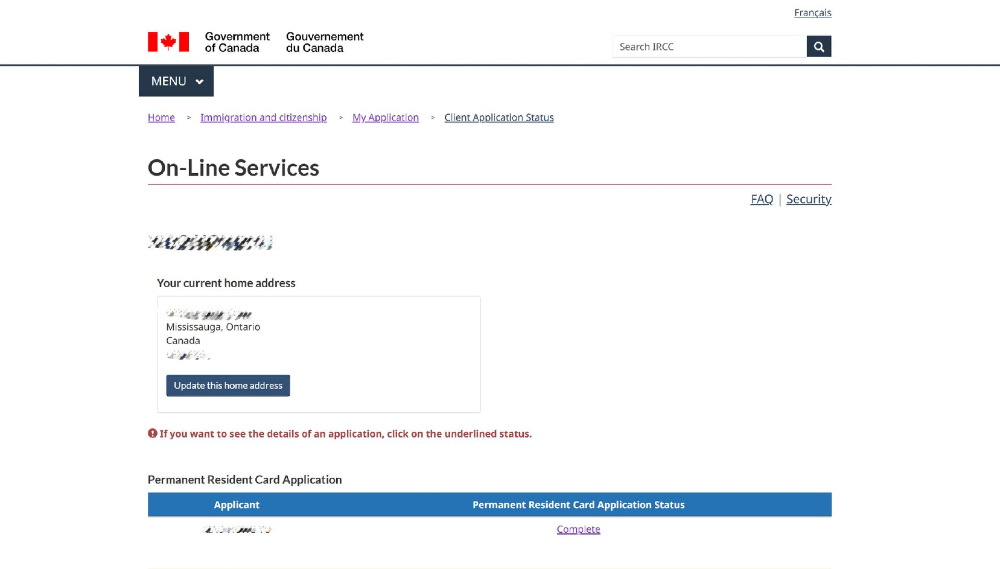
Task: Open the FAQ link
Action: point(761,199)
